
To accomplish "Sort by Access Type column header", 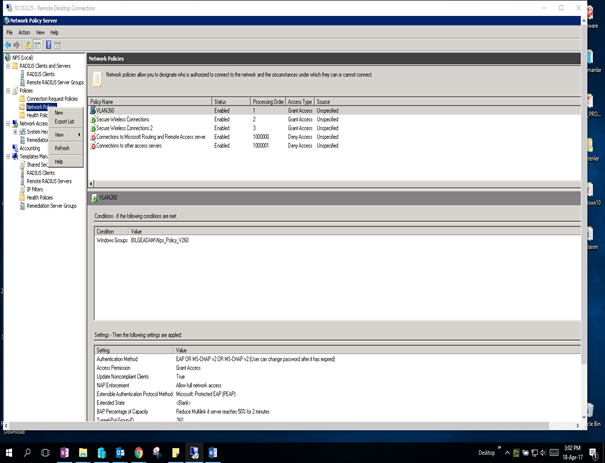I will (x=300, y=102).
